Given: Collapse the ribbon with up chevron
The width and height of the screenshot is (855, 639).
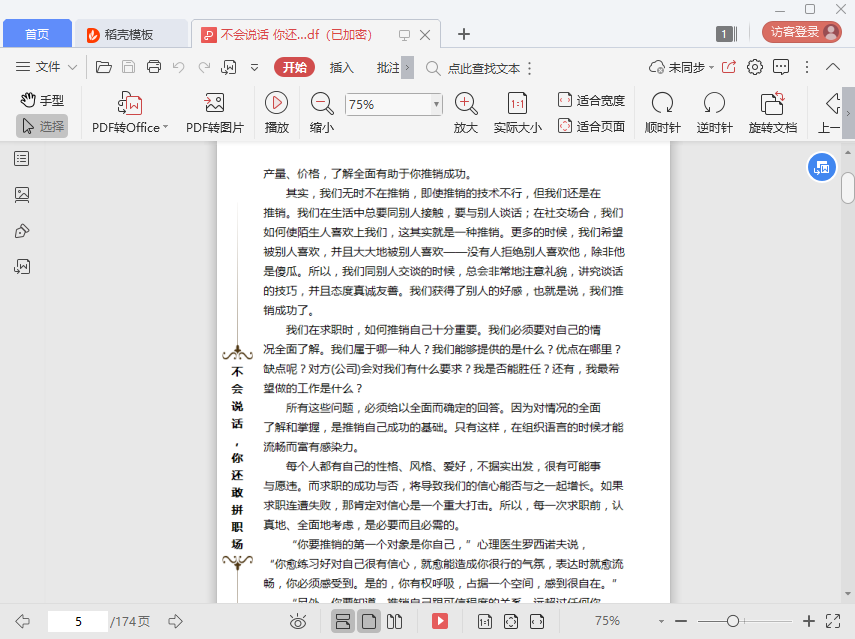Looking at the screenshot, I should point(833,67).
